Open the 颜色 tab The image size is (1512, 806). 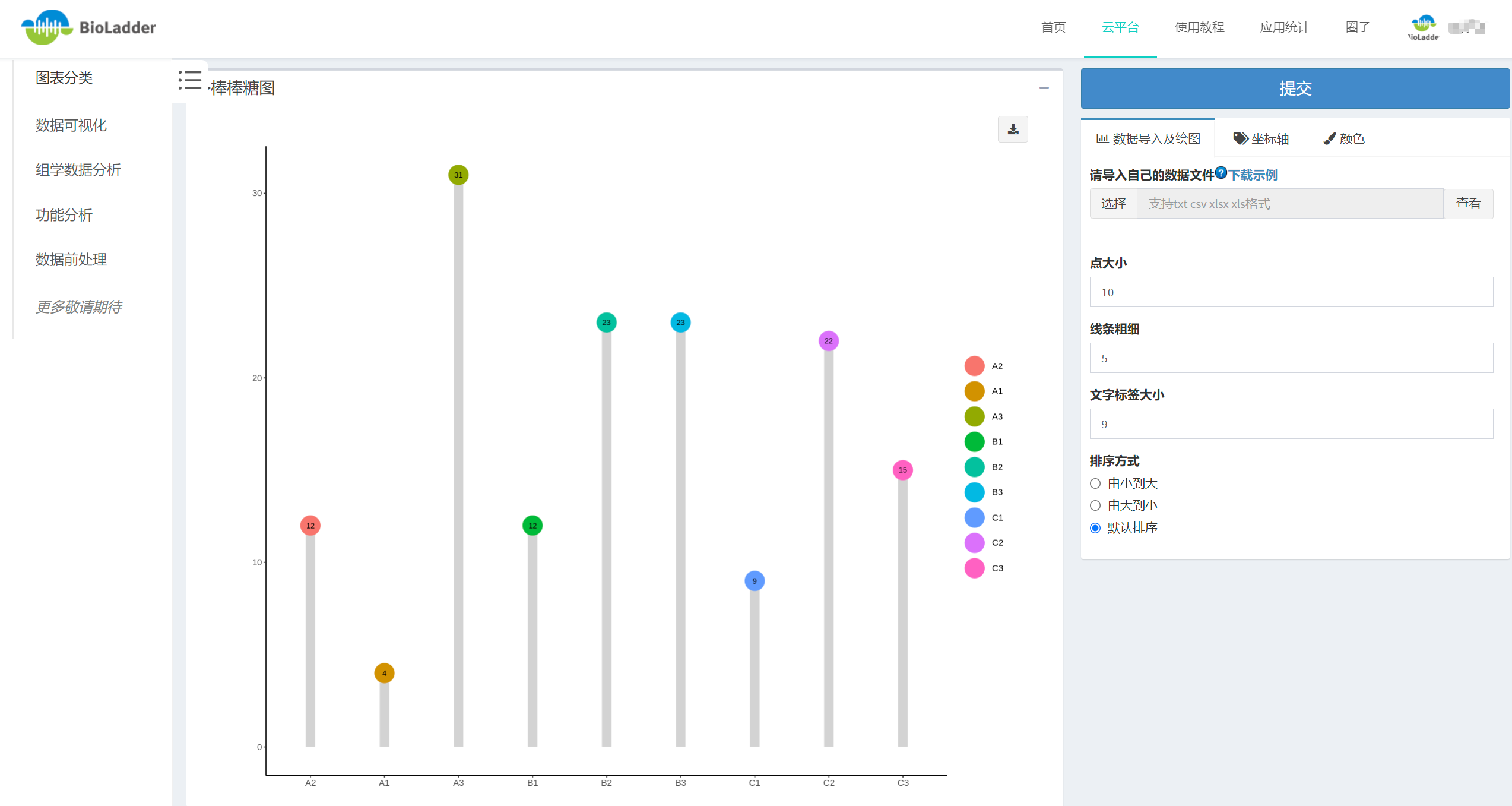click(1344, 139)
